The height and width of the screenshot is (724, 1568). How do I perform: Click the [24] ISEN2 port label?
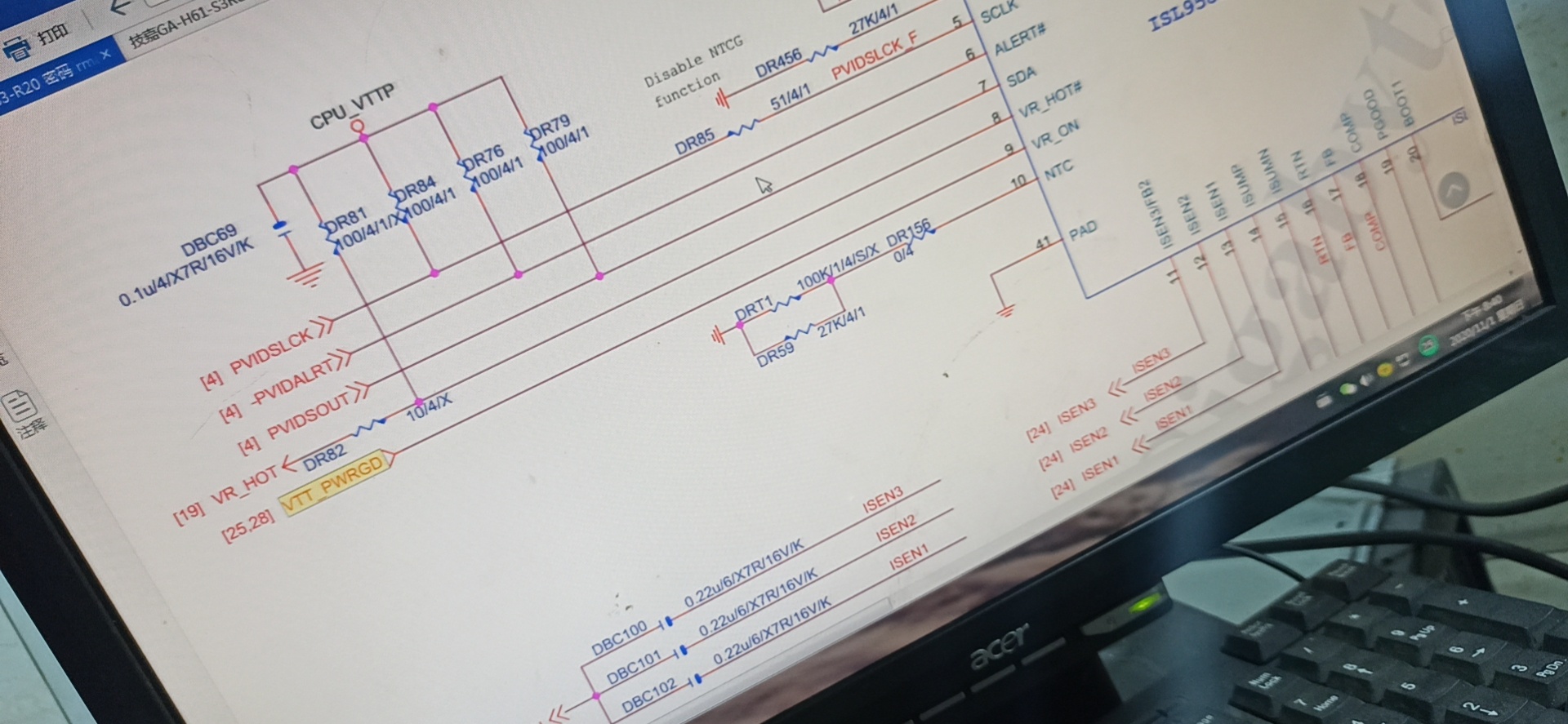click(x=1074, y=450)
